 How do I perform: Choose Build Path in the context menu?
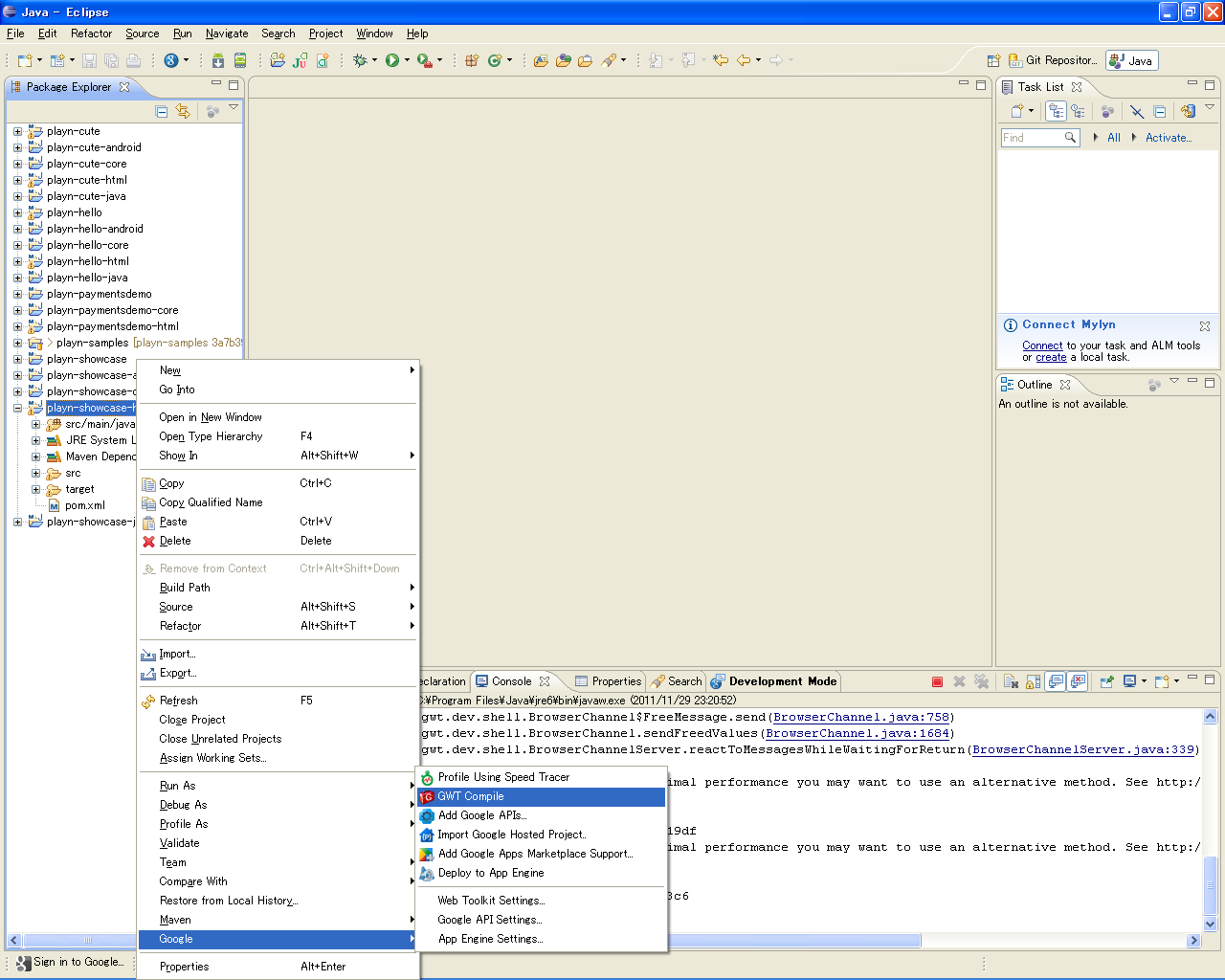coord(278,588)
